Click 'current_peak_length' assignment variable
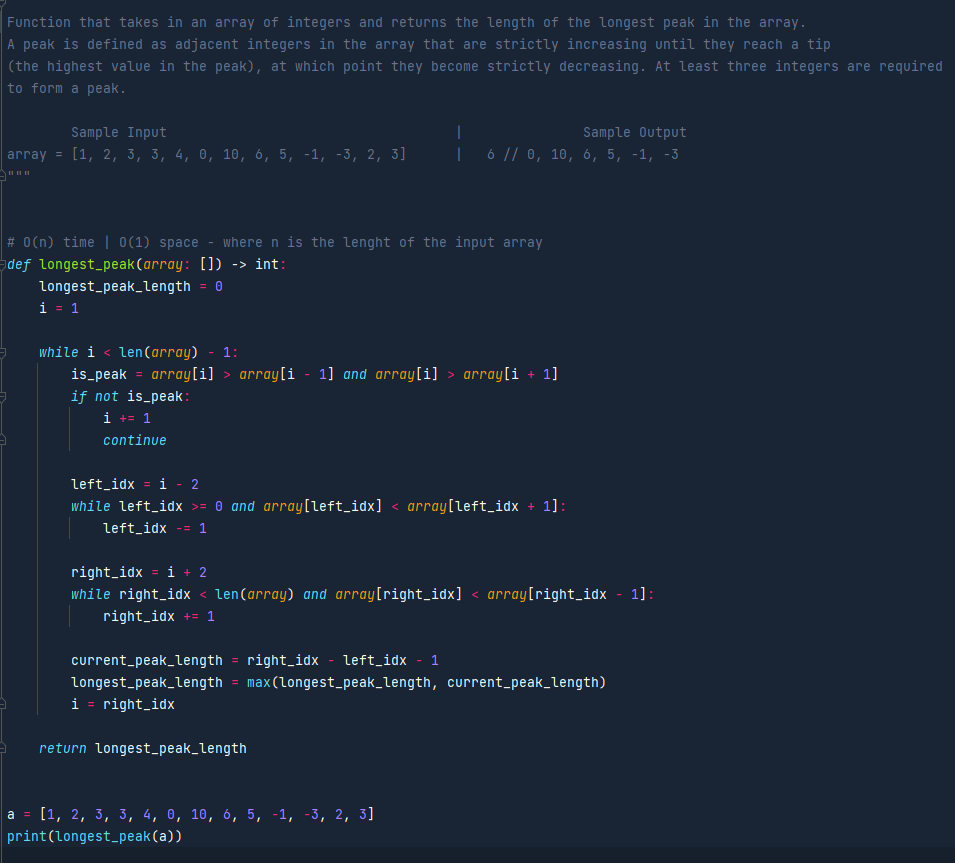This screenshot has width=955, height=863. 147,660
